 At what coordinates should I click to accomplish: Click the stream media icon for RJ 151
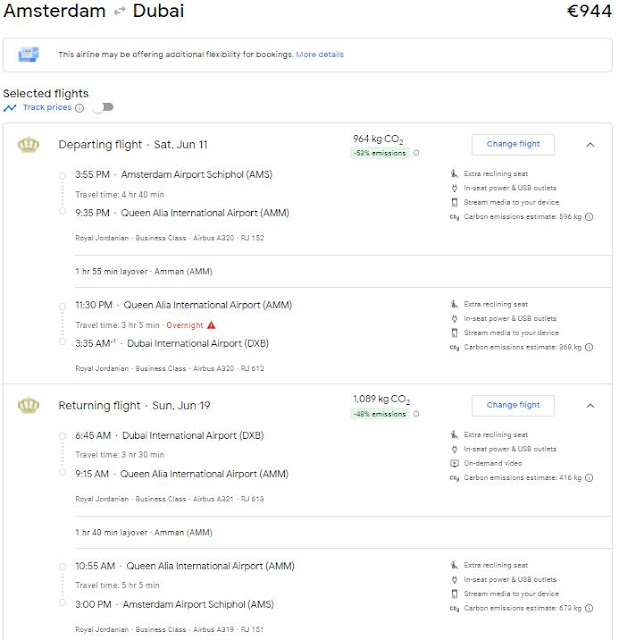[454, 594]
